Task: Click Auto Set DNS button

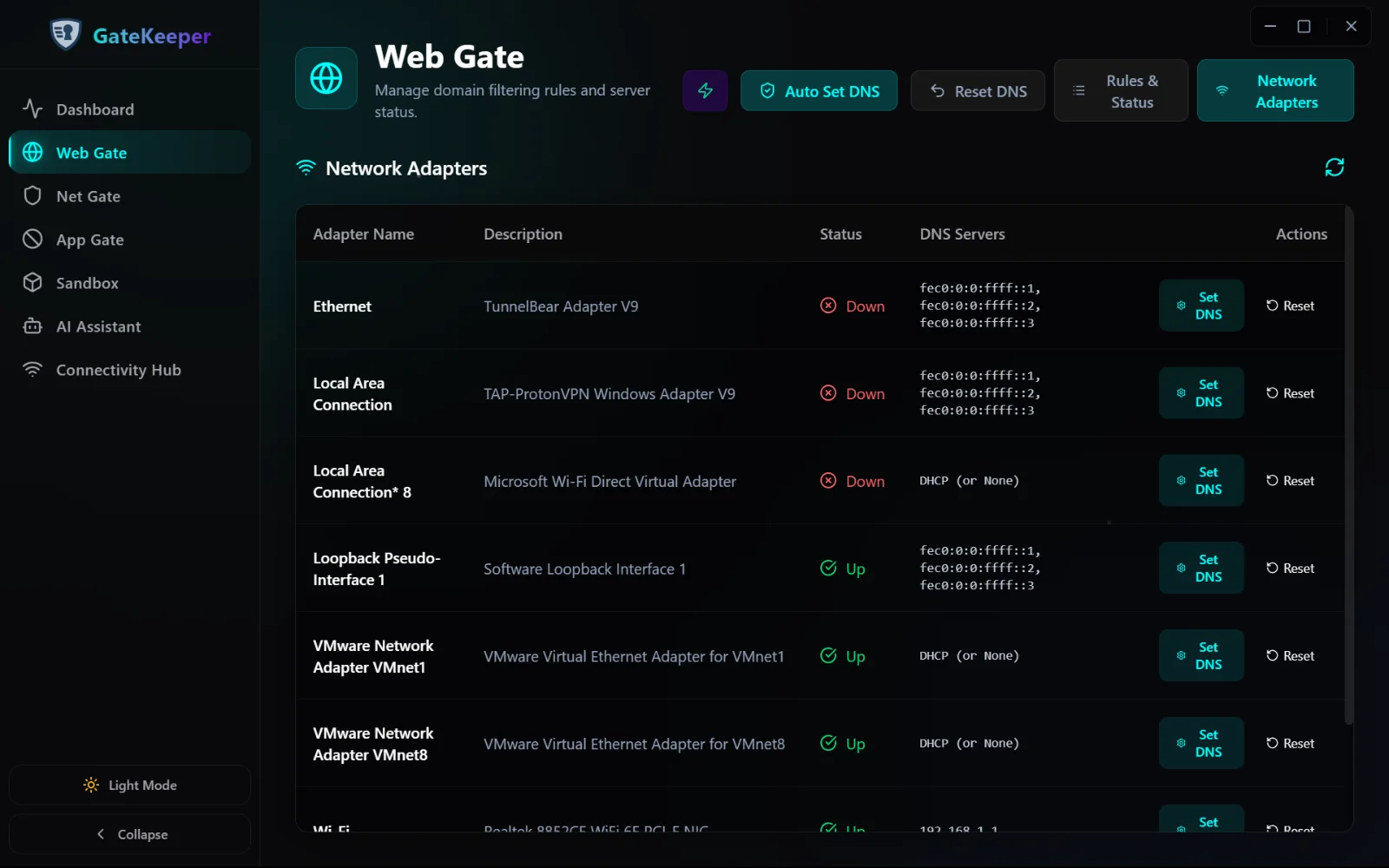Action: pos(819,90)
